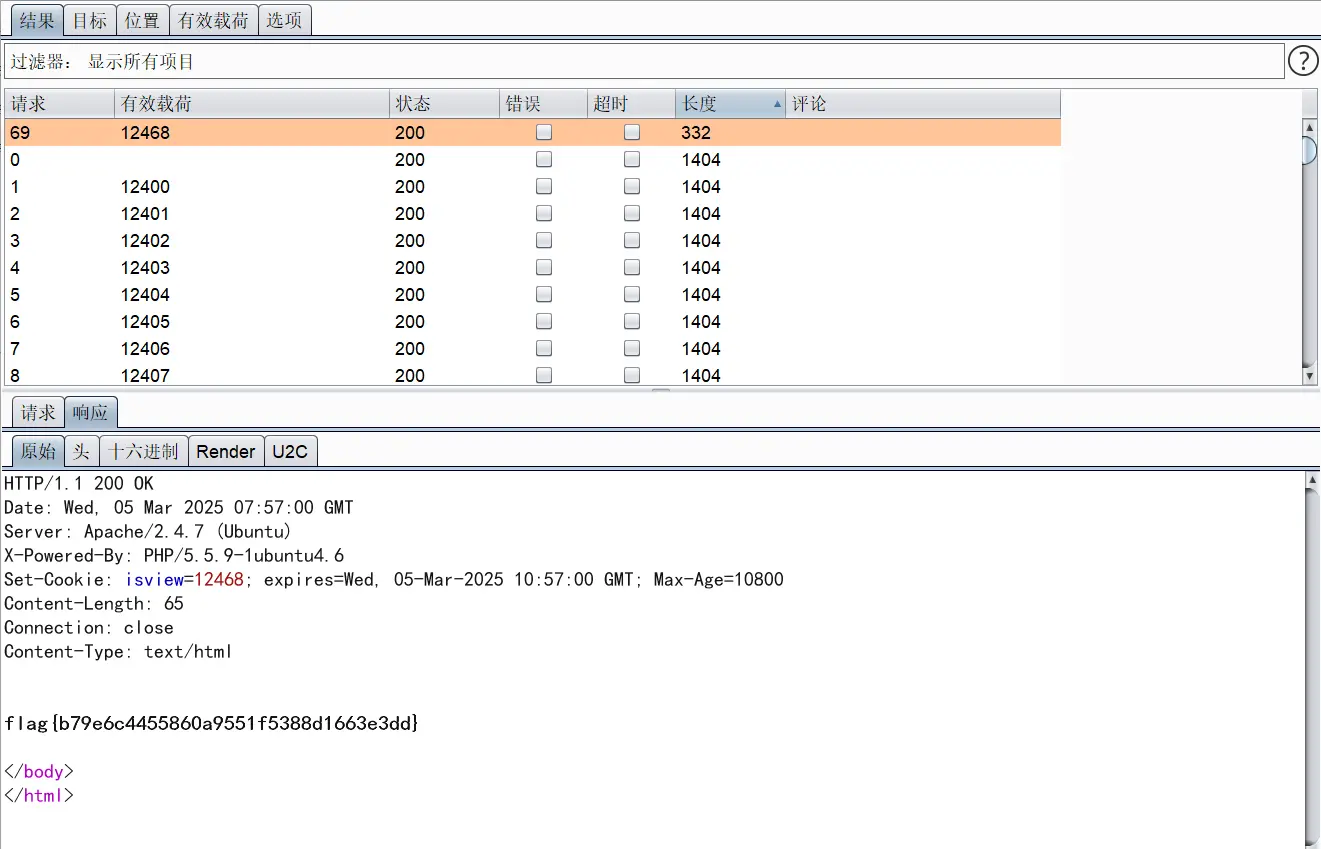Sort by 请求 column header

click(59, 104)
